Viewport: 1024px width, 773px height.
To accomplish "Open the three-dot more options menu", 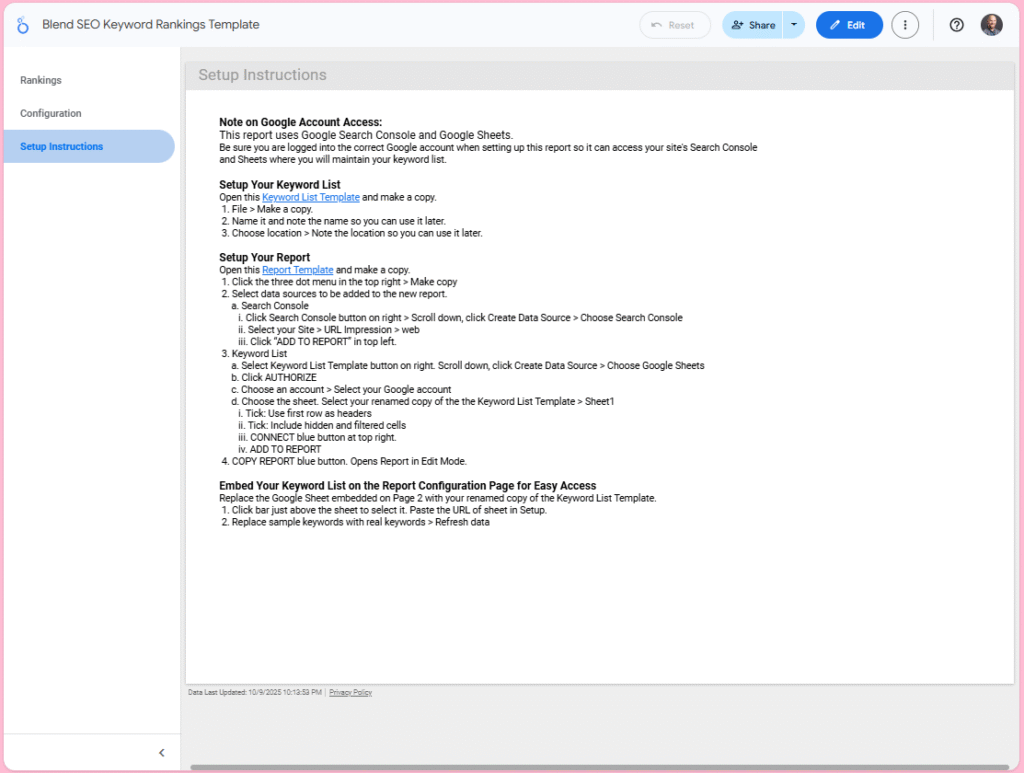I will [x=905, y=24].
